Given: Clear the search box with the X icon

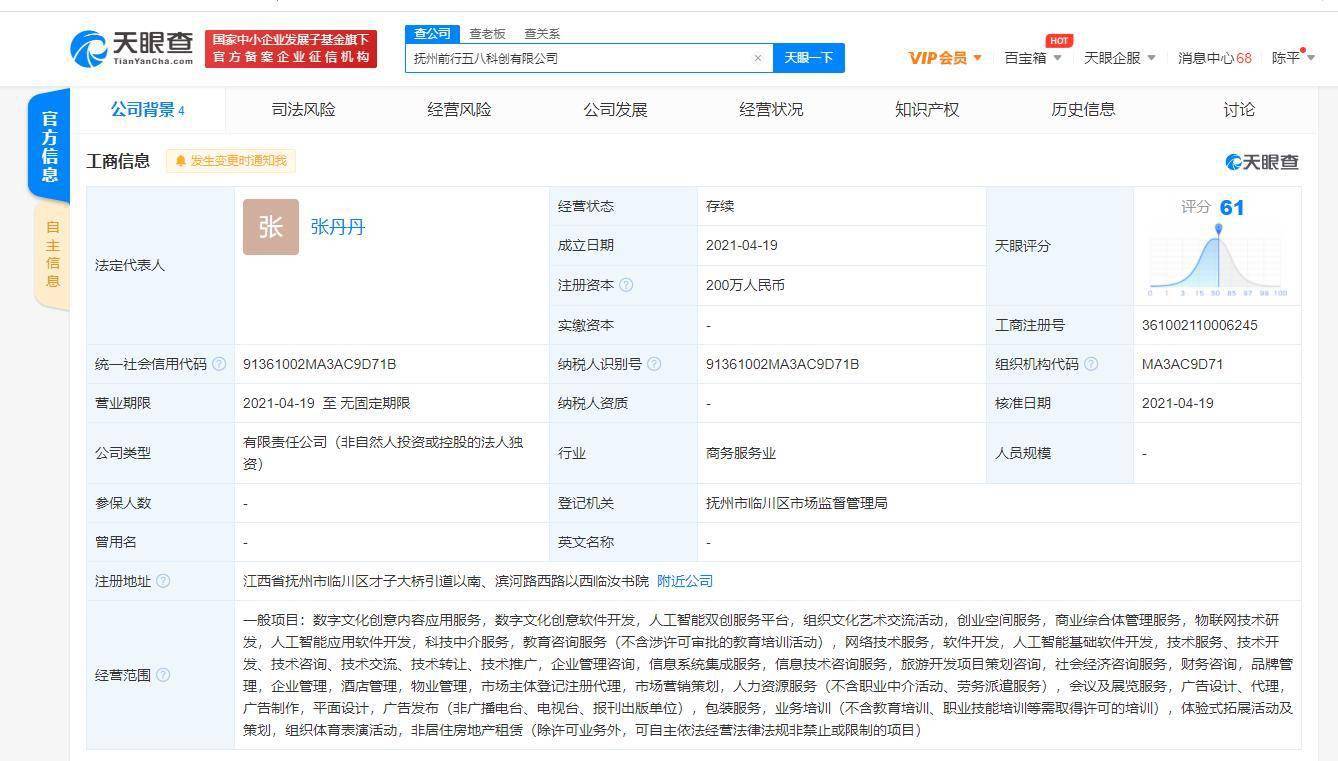Looking at the screenshot, I should (758, 58).
